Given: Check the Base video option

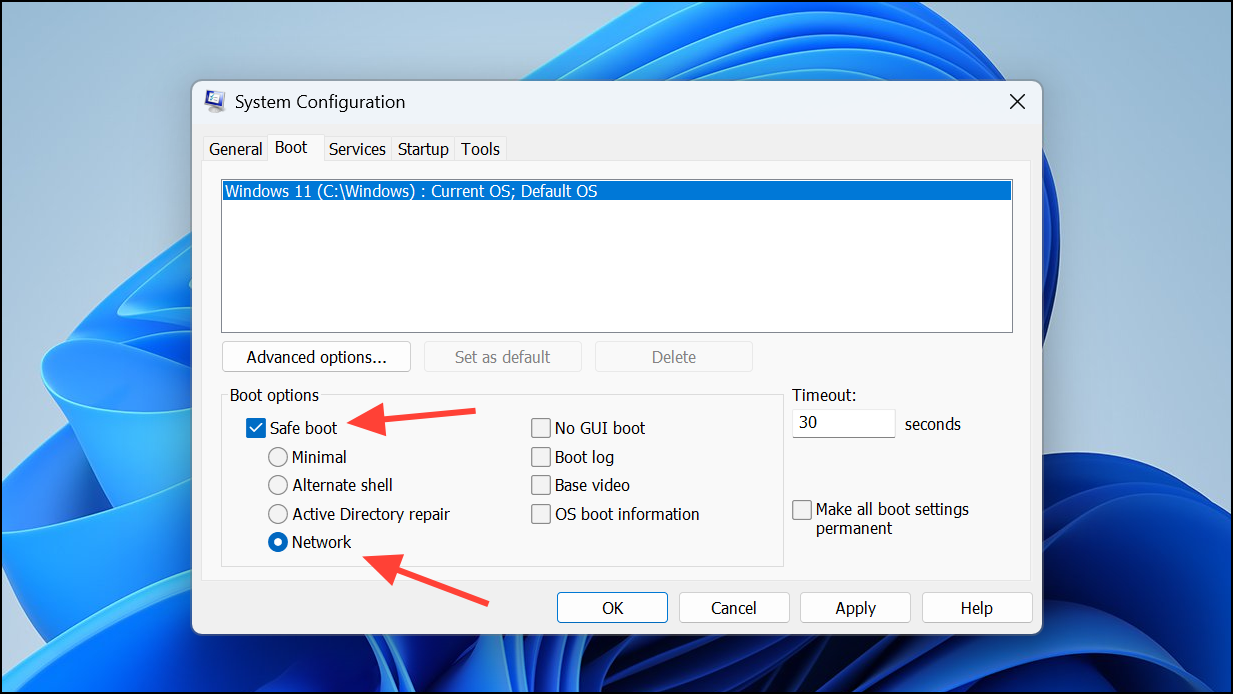Looking at the screenshot, I should click(541, 485).
